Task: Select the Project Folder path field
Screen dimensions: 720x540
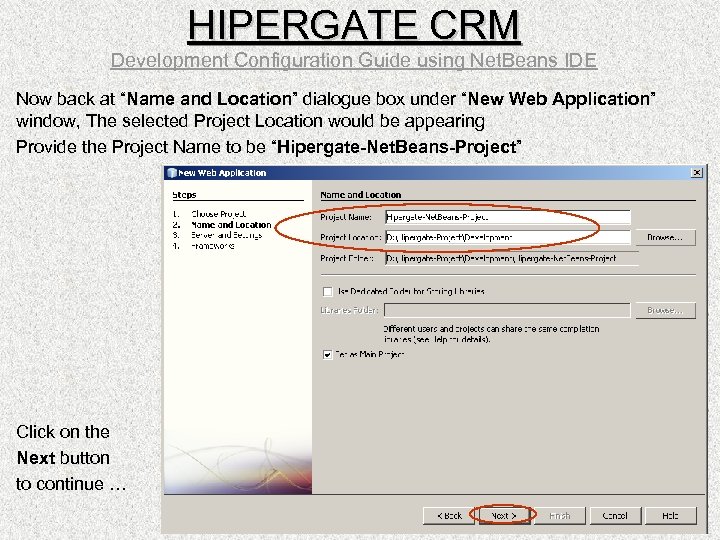Action: point(512,259)
